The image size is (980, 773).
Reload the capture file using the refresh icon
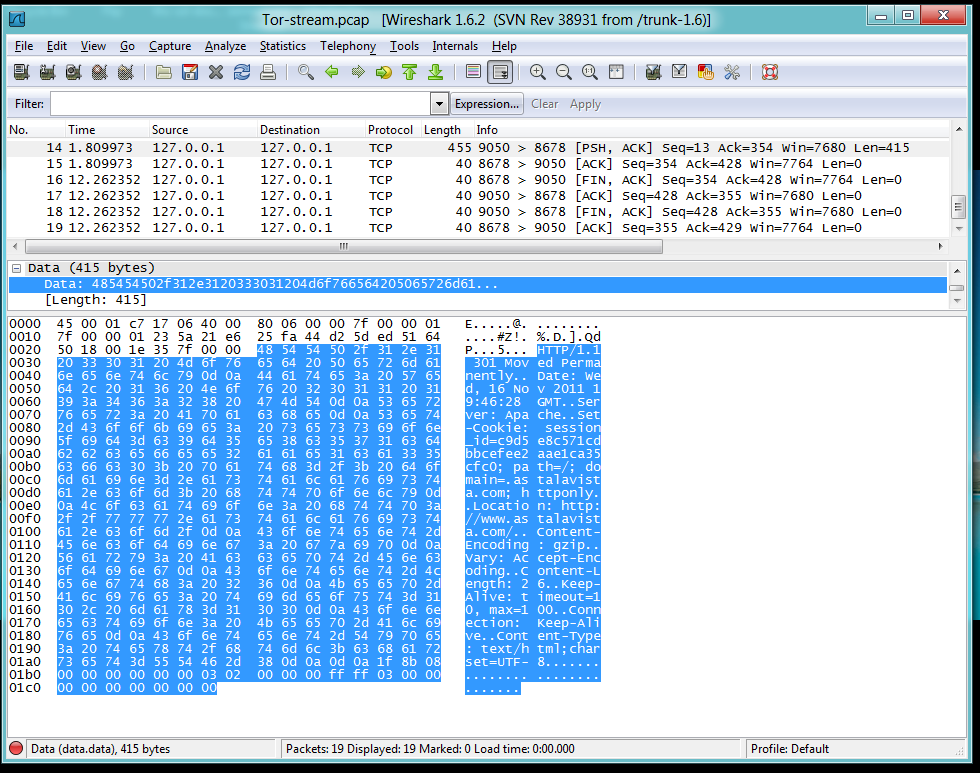242,72
